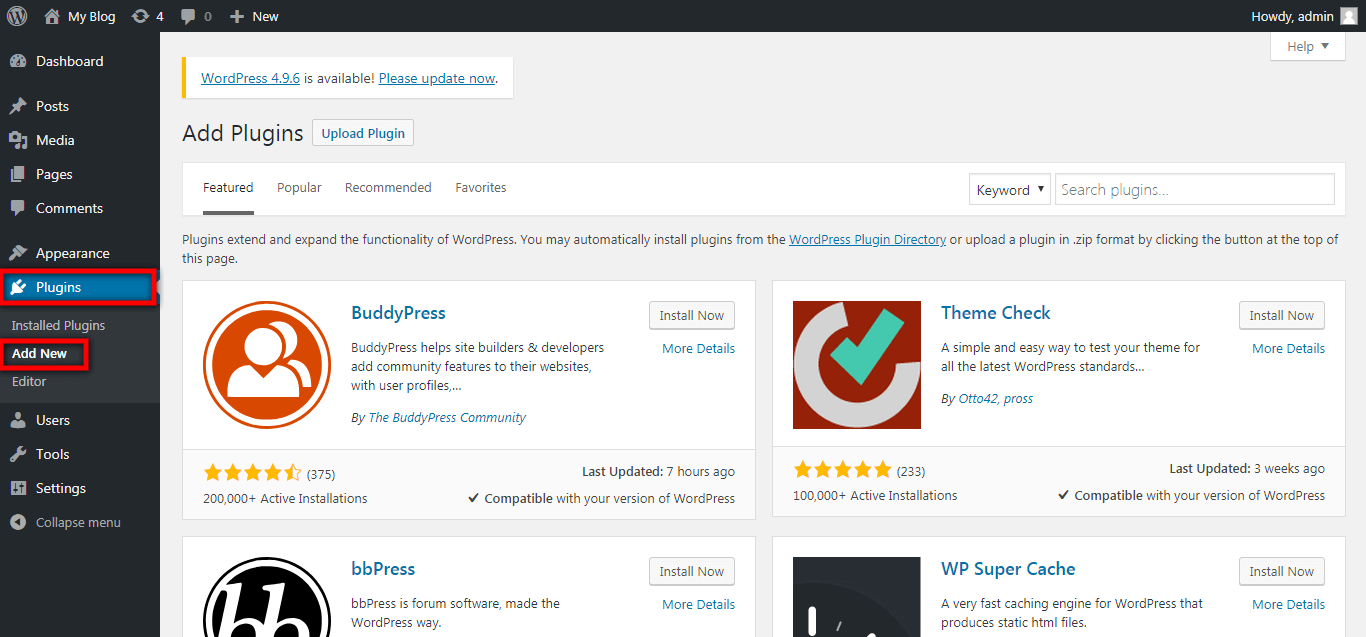Open More Details for BuddyPress

click(698, 348)
